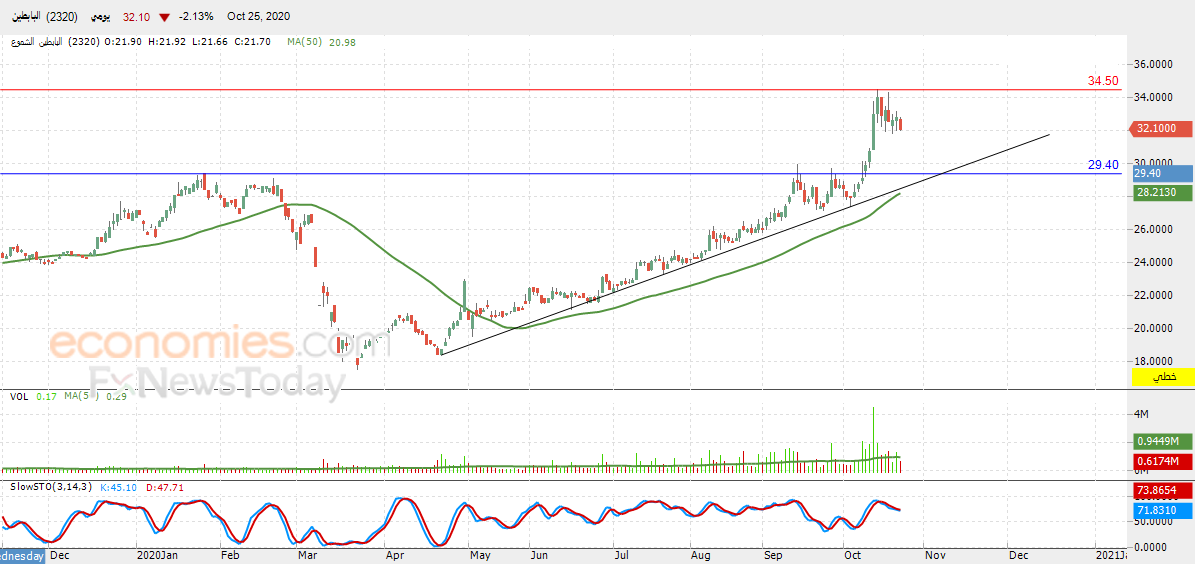Click the red 73.8654 stochastic value tag
1195x564 pixels.
point(1162,490)
